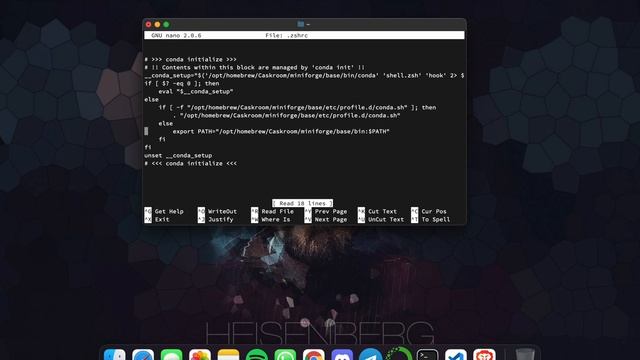Open Discord from the dock
Viewport: 640px width, 360px height.
[342, 354]
